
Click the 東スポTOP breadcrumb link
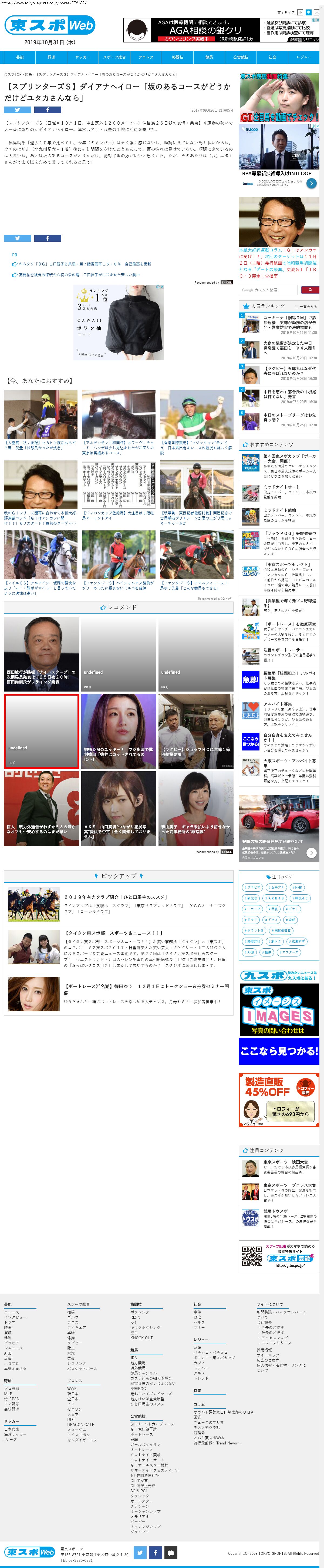[13, 74]
